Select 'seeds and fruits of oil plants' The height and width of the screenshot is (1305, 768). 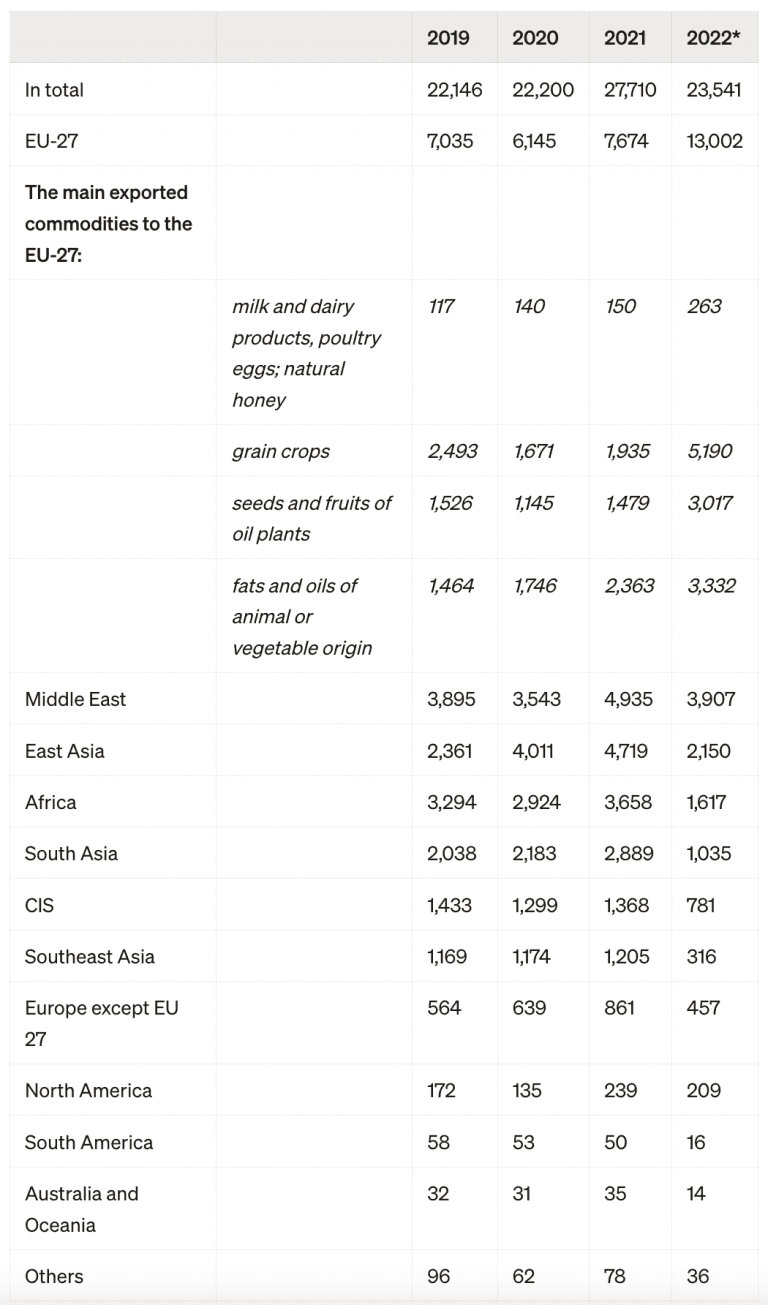(311, 518)
